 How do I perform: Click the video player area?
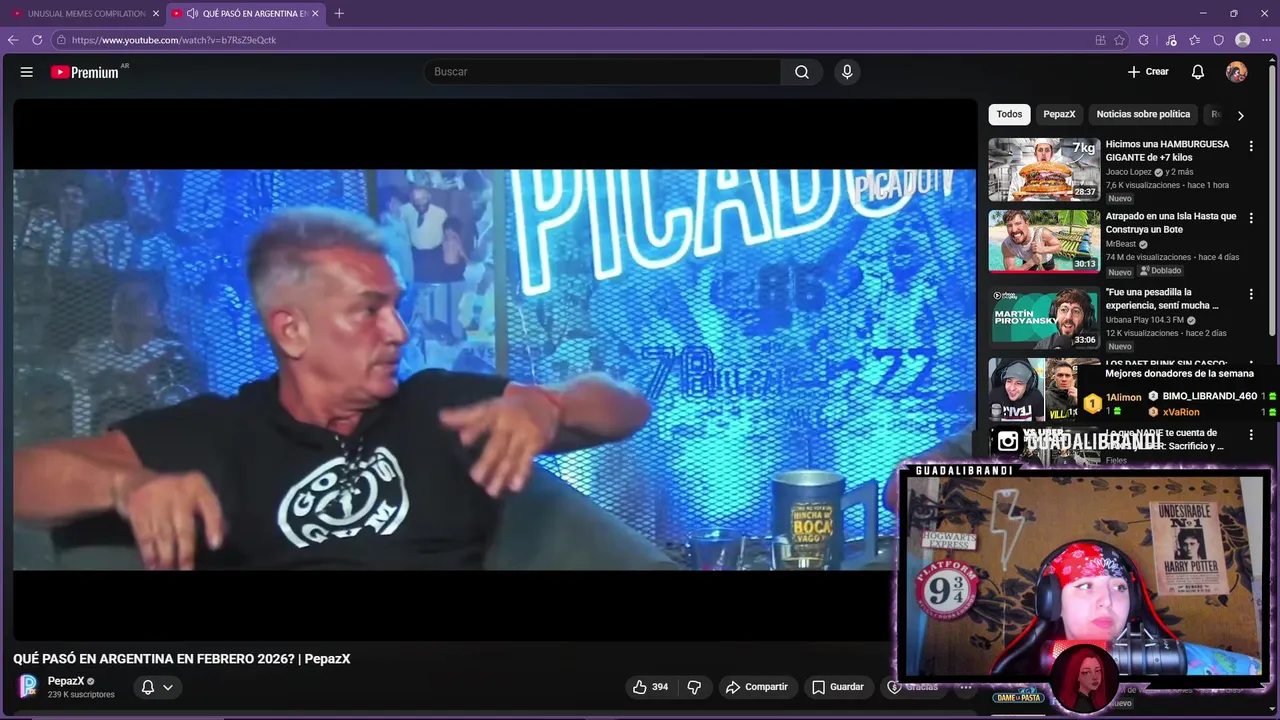494,369
